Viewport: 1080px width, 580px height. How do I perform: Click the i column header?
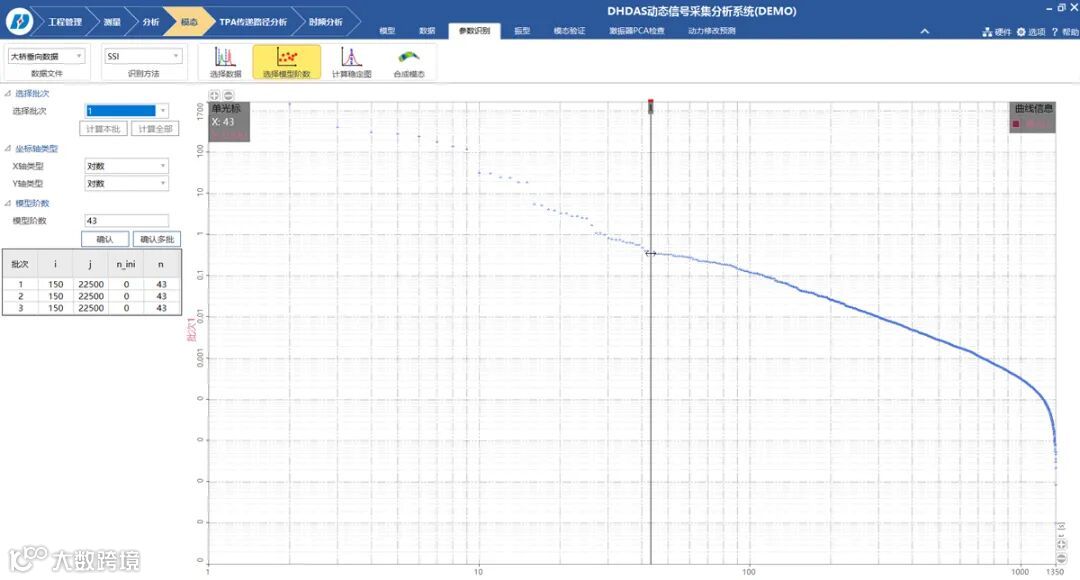coord(56,264)
